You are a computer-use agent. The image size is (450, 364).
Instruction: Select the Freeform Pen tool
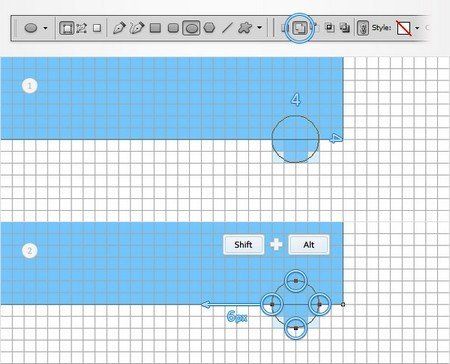click(137, 28)
